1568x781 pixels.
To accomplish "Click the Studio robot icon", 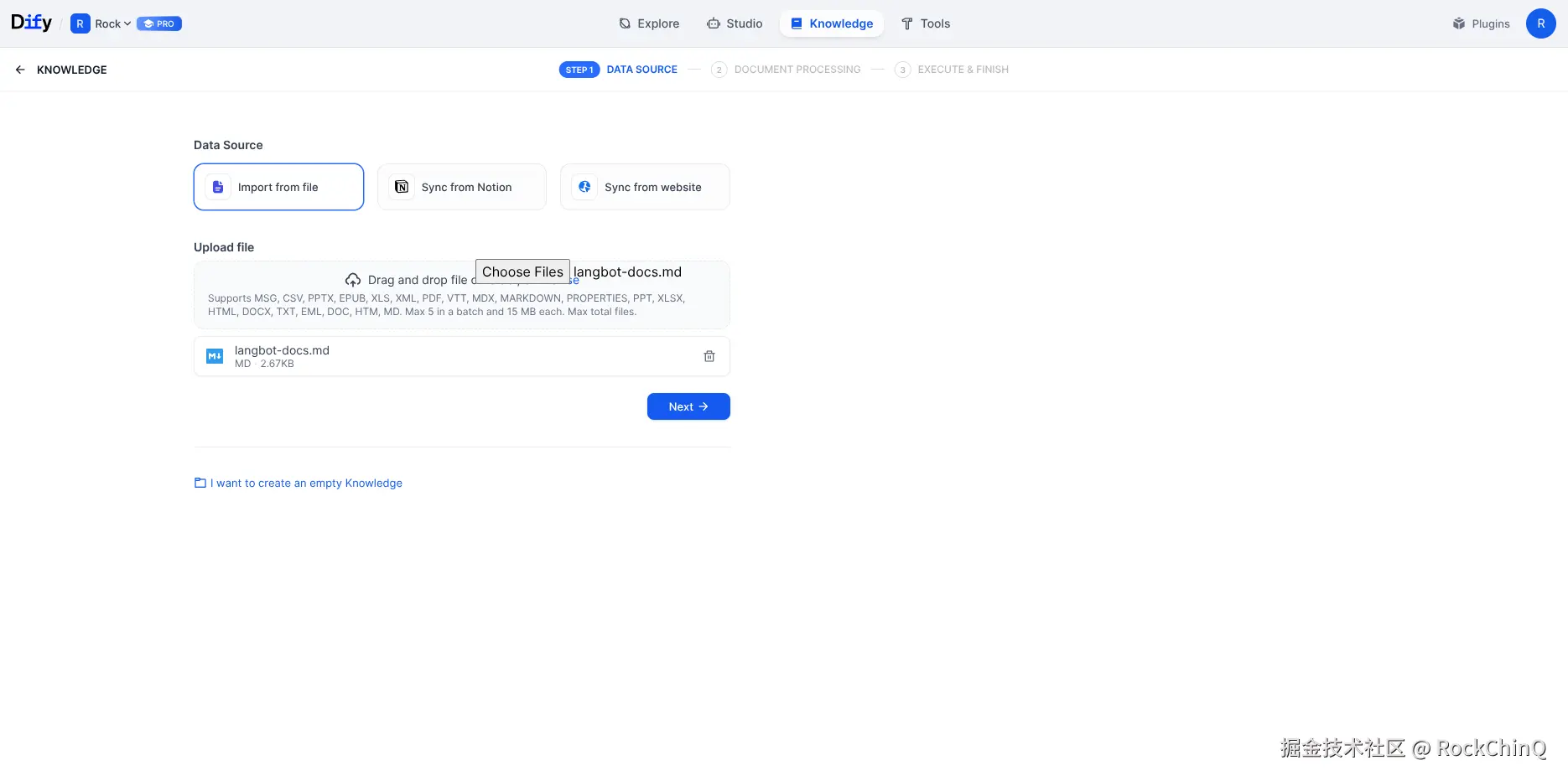I will pos(714,23).
